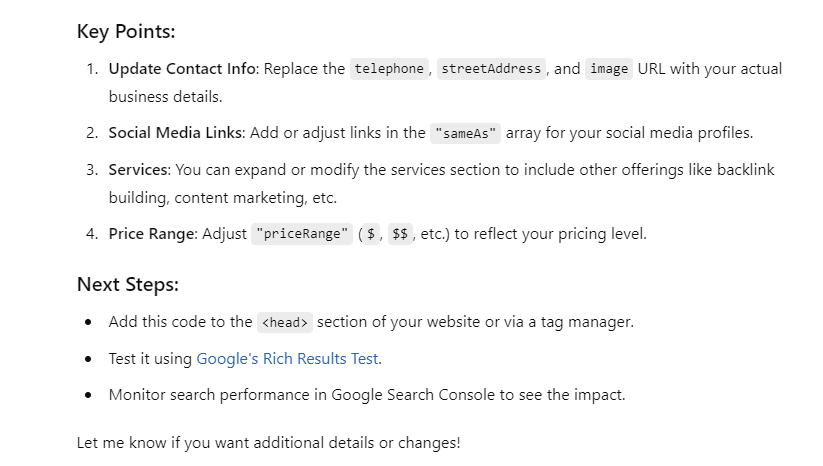Viewport: 823px width, 466px height.
Task: Click 'business details' text in item one
Action: tap(165, 97)
